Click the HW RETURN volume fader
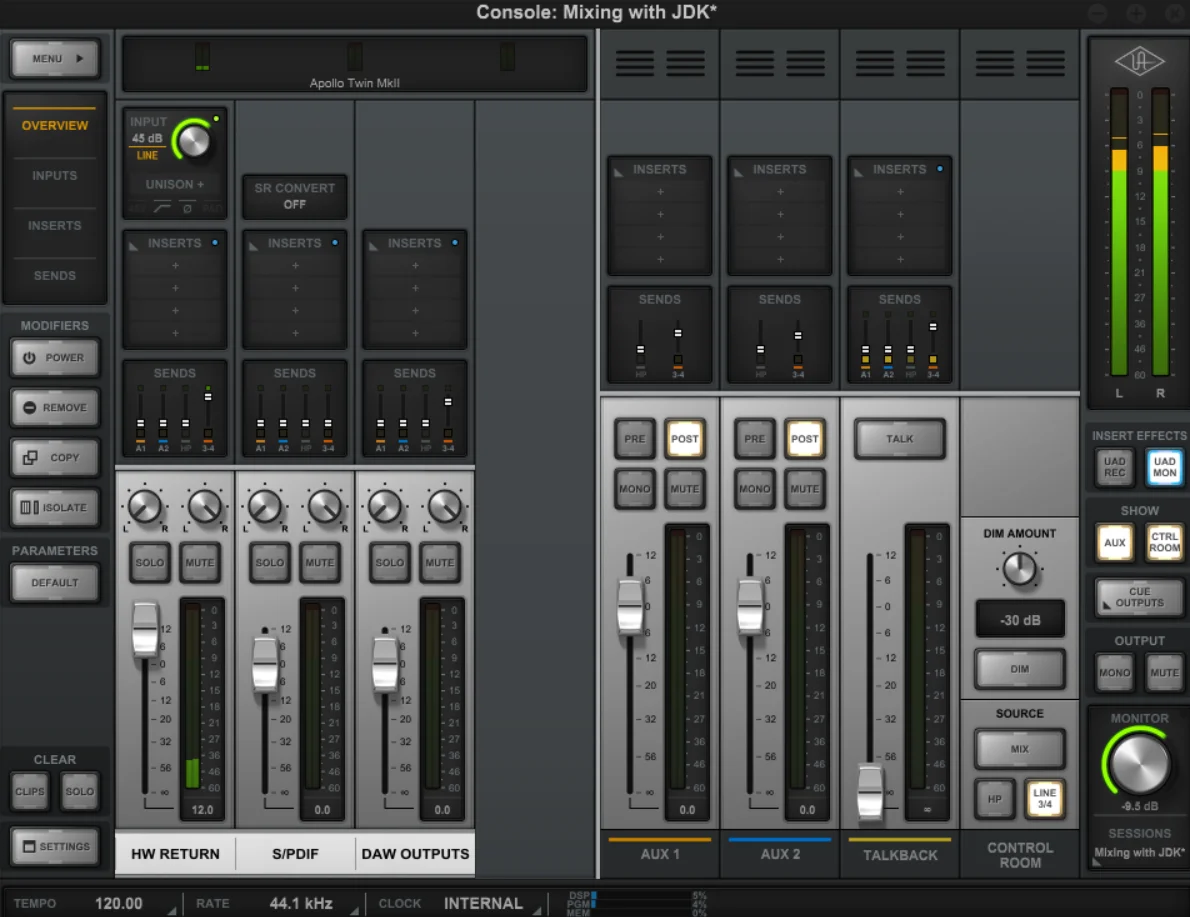The image size is (1190, 917). (145, 629)
